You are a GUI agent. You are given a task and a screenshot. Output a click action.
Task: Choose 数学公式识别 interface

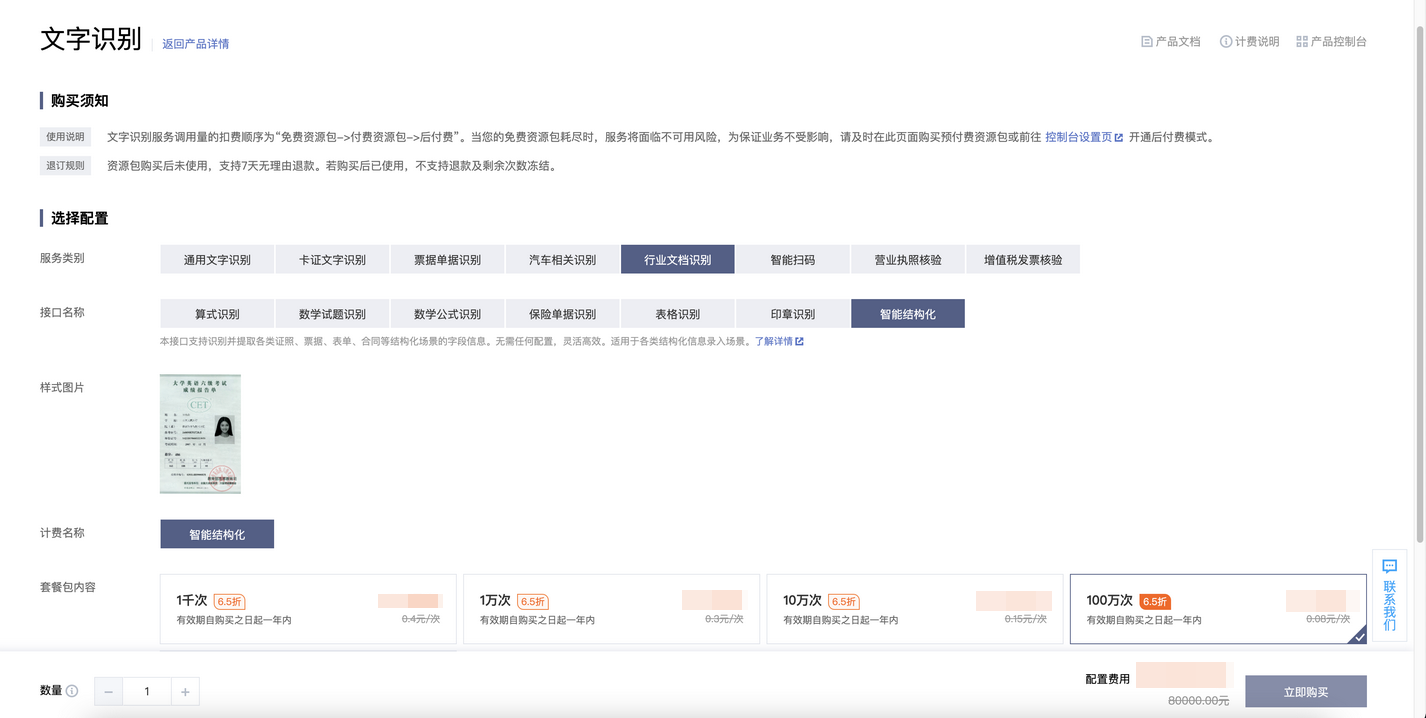tap(447, 314)
